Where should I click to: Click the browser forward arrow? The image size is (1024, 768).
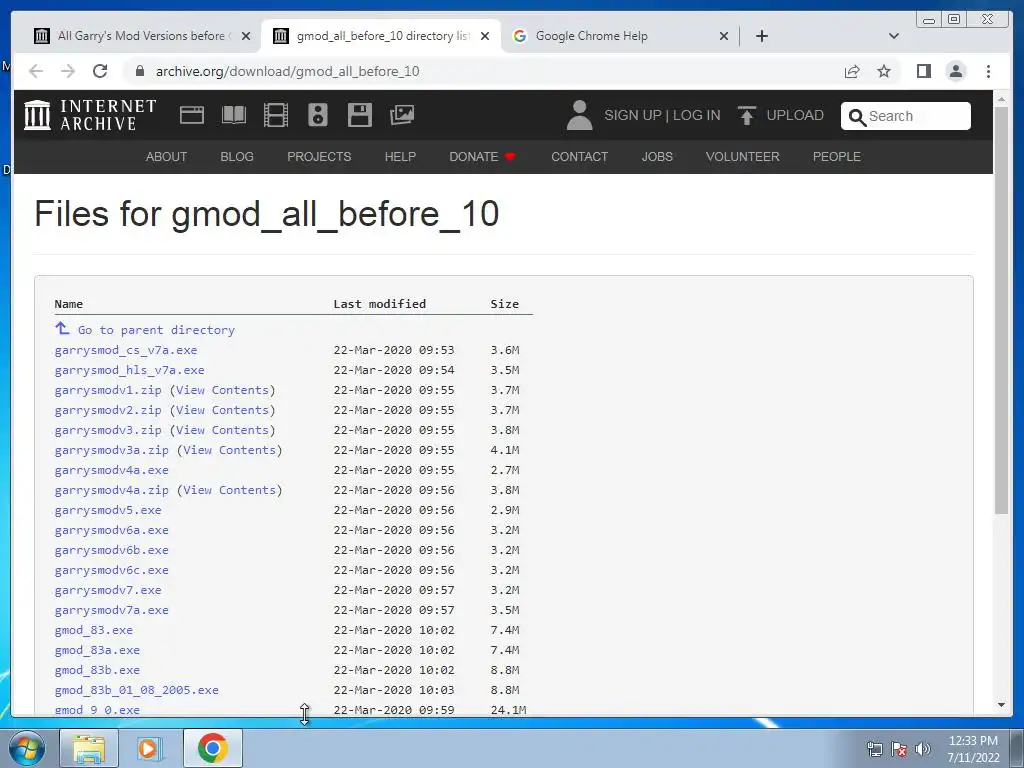pyautogui.click(x=68, y=71)
